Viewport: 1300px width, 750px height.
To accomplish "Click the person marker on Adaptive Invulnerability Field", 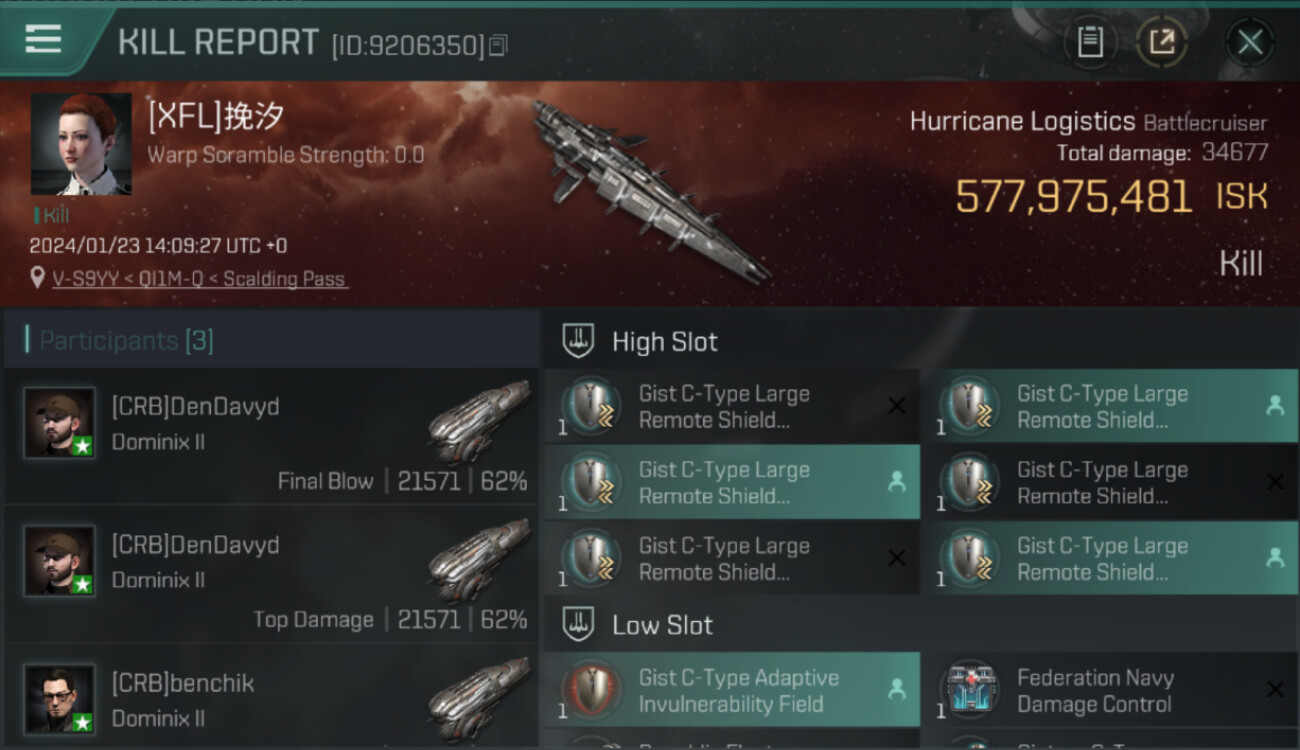I will 897,689.
